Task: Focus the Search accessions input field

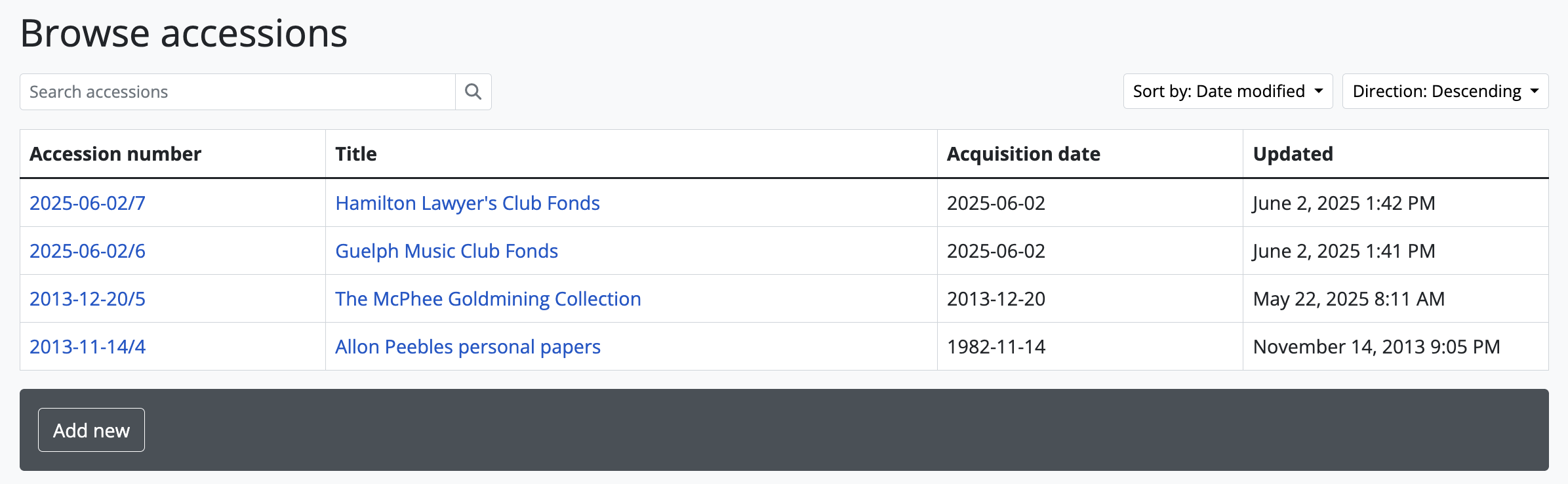Action: 237,92
